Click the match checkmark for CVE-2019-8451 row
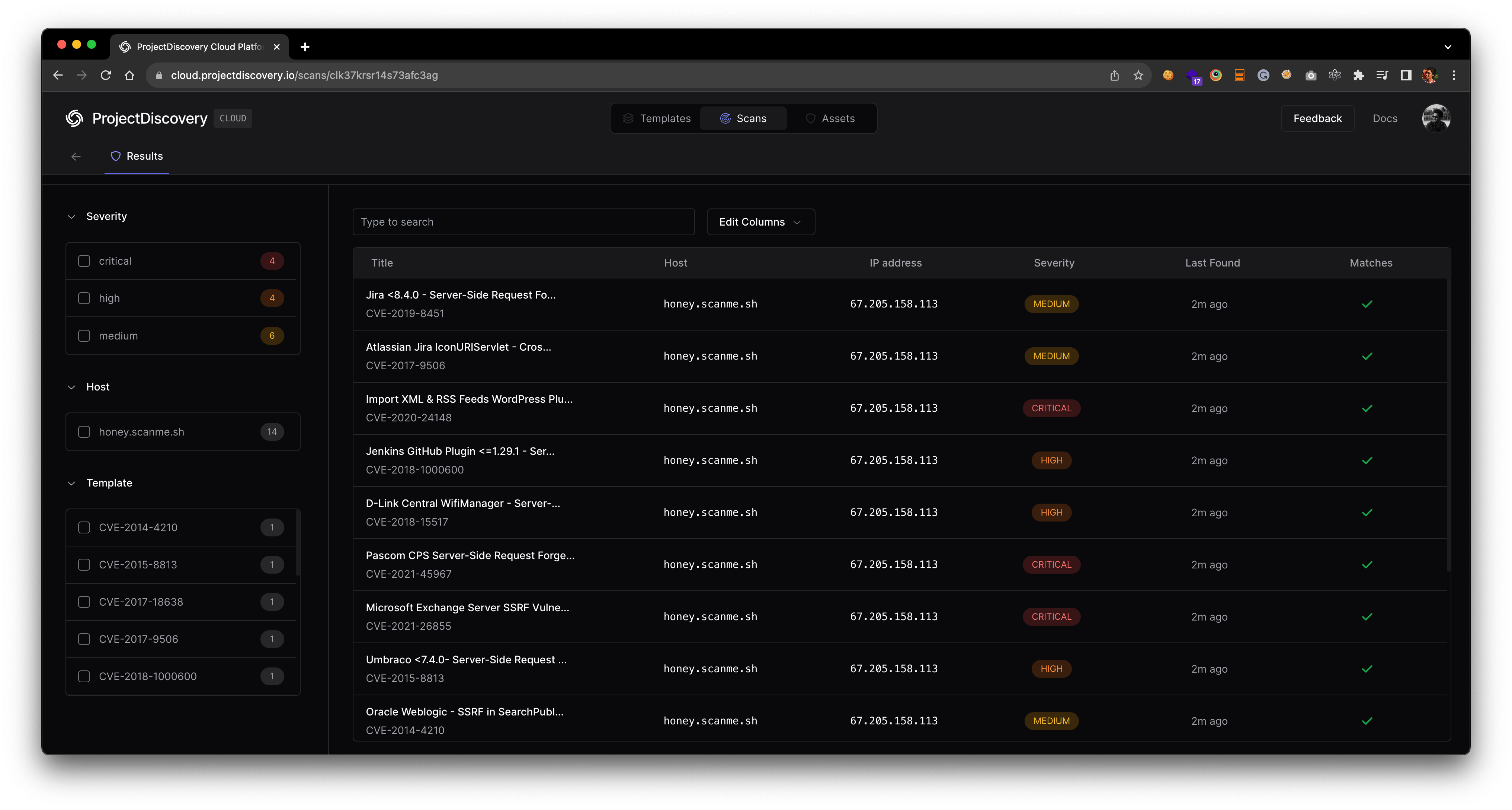This screenshot has width=1512, height=810. click(x=1367, y=304)
